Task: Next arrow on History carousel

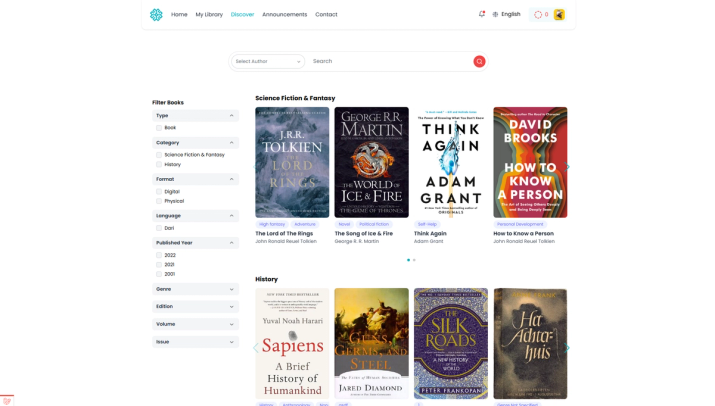Action: (567, 348)
